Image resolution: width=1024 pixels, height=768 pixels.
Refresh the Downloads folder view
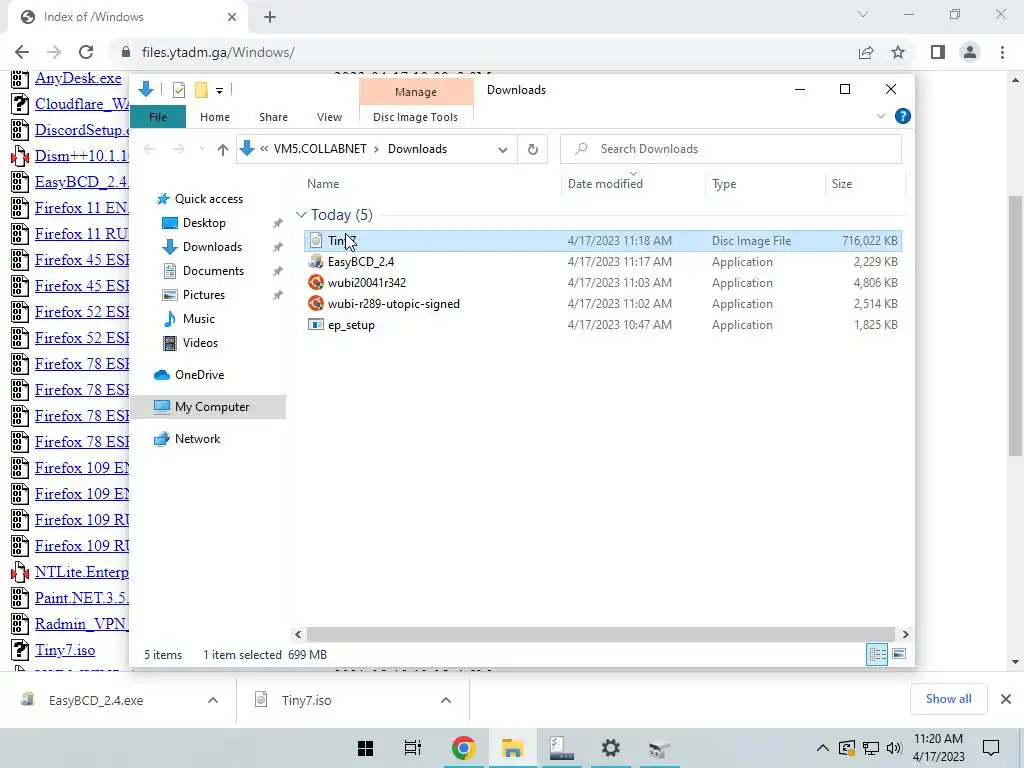click(533, 150)
